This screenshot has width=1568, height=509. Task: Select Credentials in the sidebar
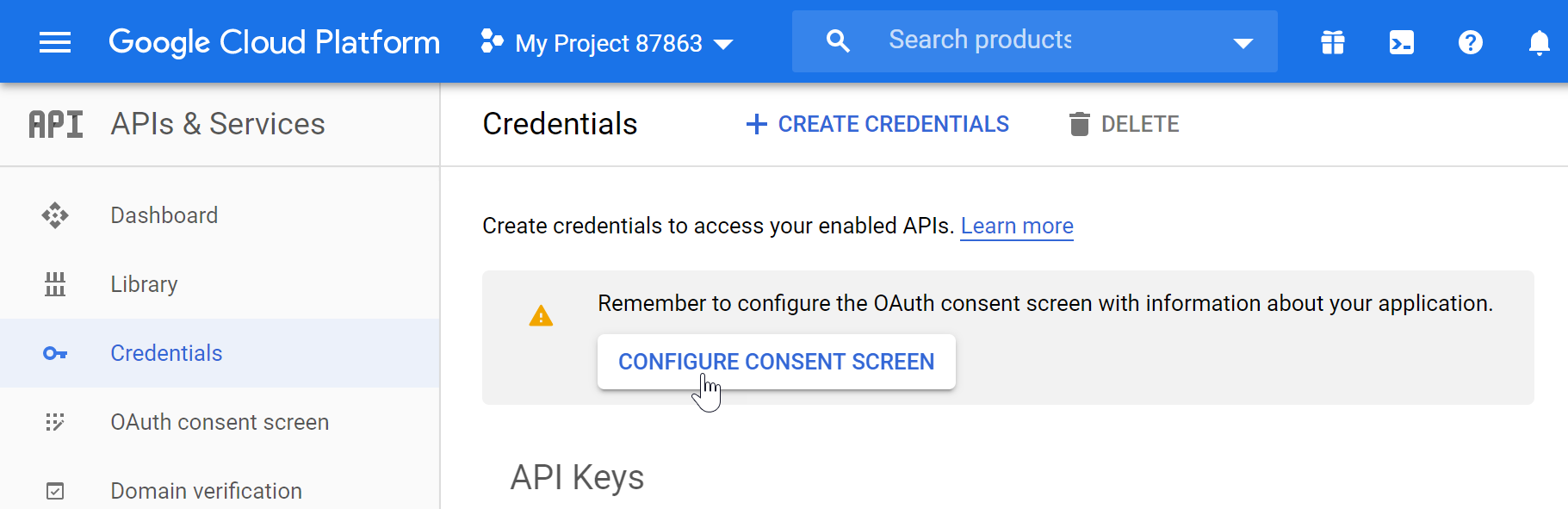tap(220, 353)
